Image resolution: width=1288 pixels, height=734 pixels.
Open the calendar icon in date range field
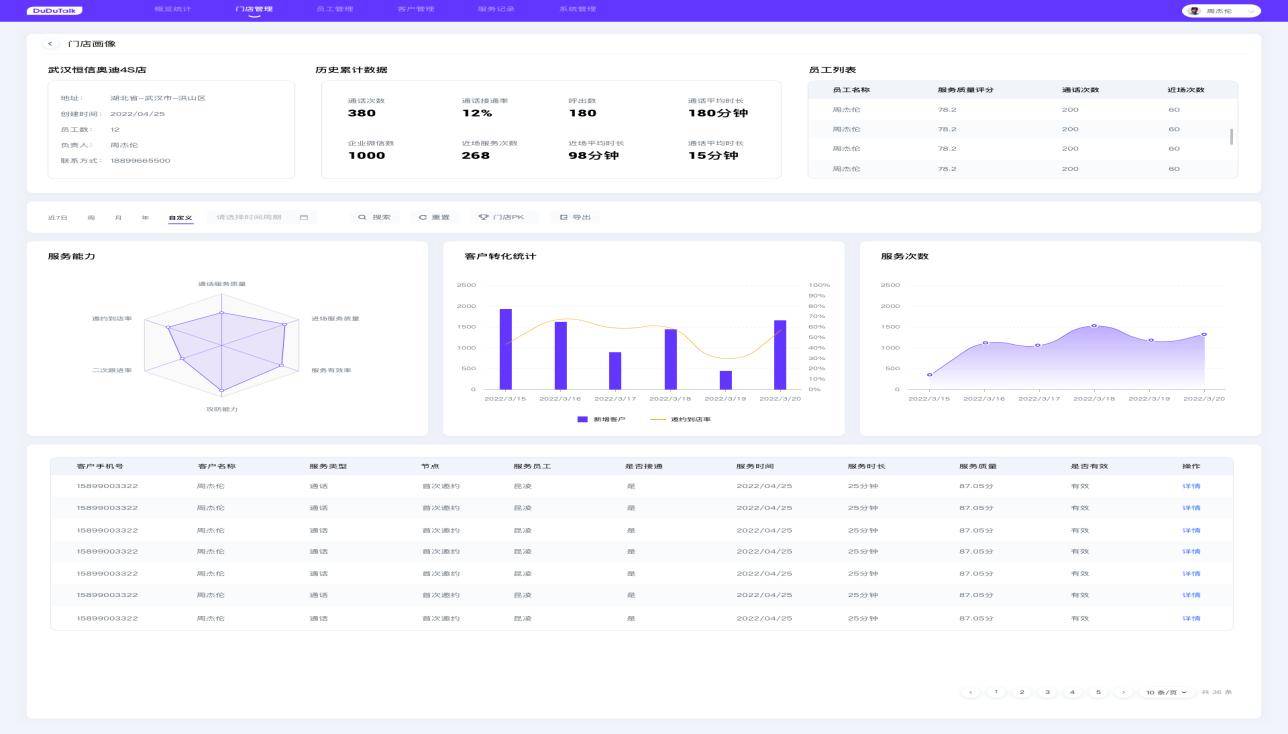click(x=304, y=217)
